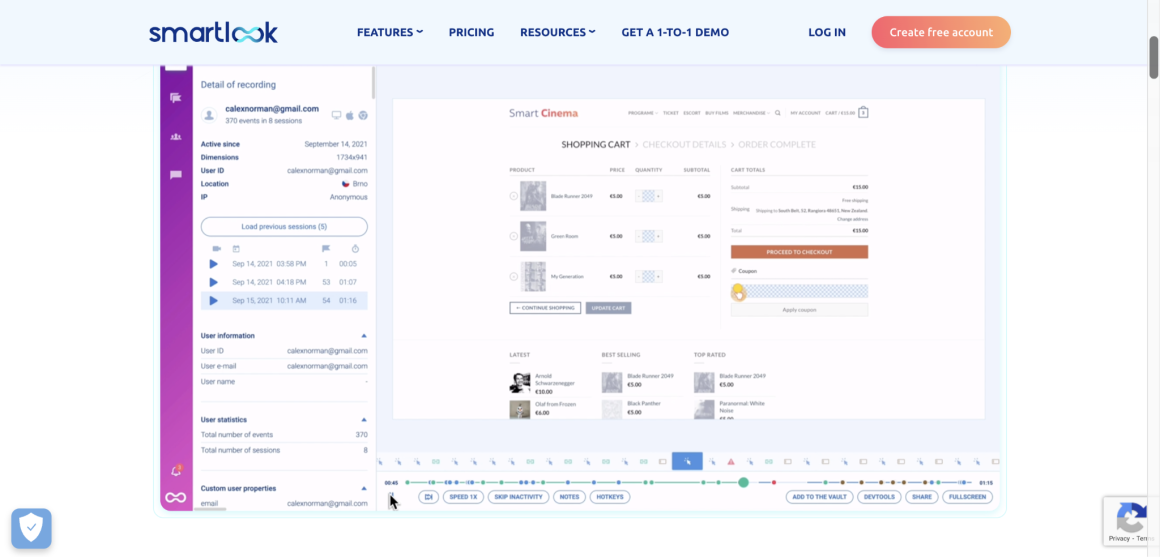Play the Sep 15, 2021 10:11 AM session

coord(213,300)
